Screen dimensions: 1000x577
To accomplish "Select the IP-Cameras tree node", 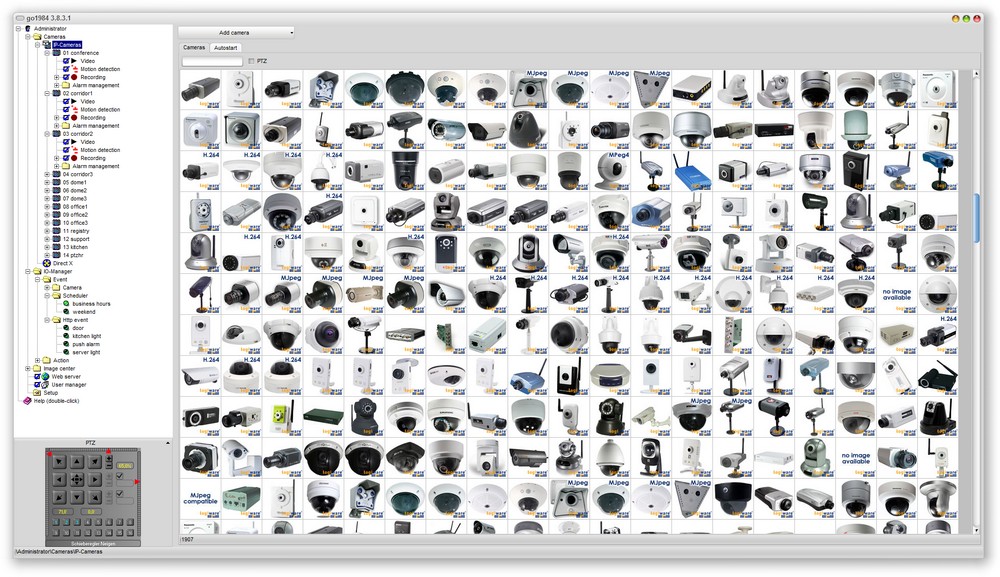I will pos(68,45).
